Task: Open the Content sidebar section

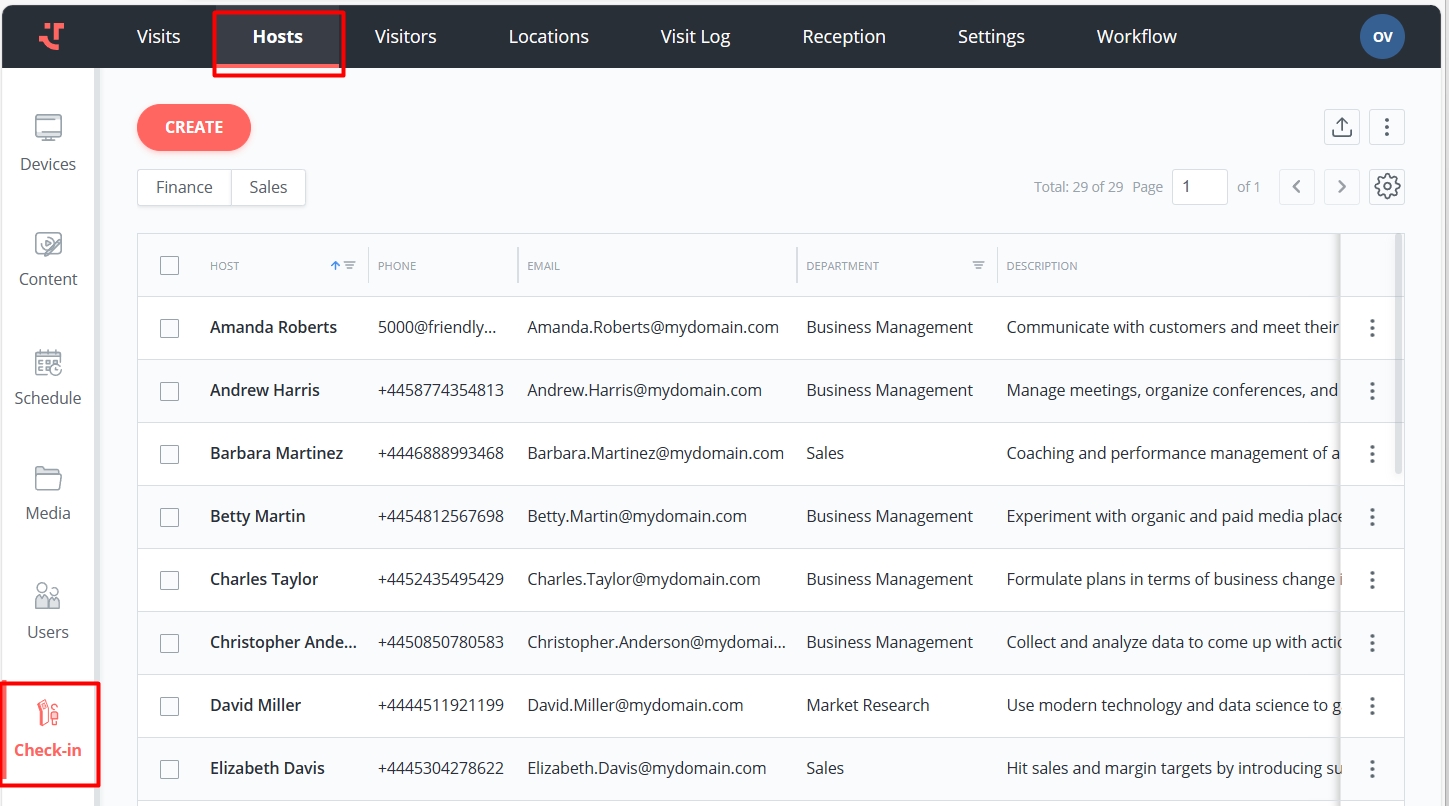Action: (x=48, y=258)
